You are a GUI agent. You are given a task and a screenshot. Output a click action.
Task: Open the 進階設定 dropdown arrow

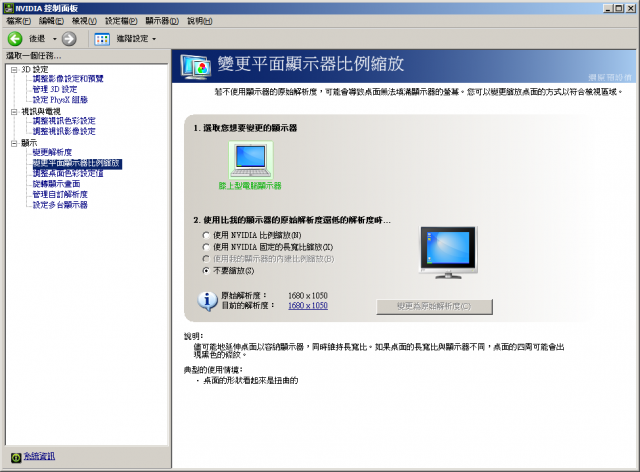(154, 39)
